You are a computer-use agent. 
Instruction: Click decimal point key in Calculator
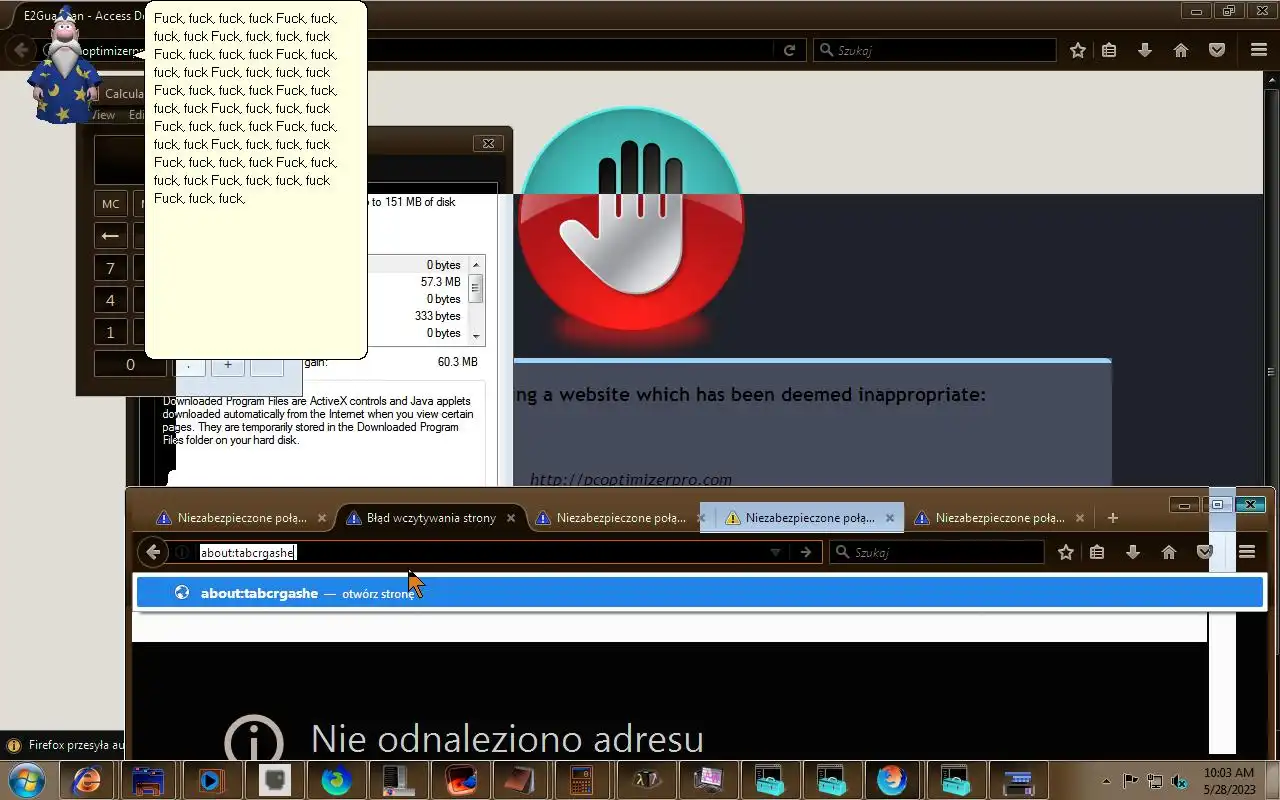click(x=189, y=365)
